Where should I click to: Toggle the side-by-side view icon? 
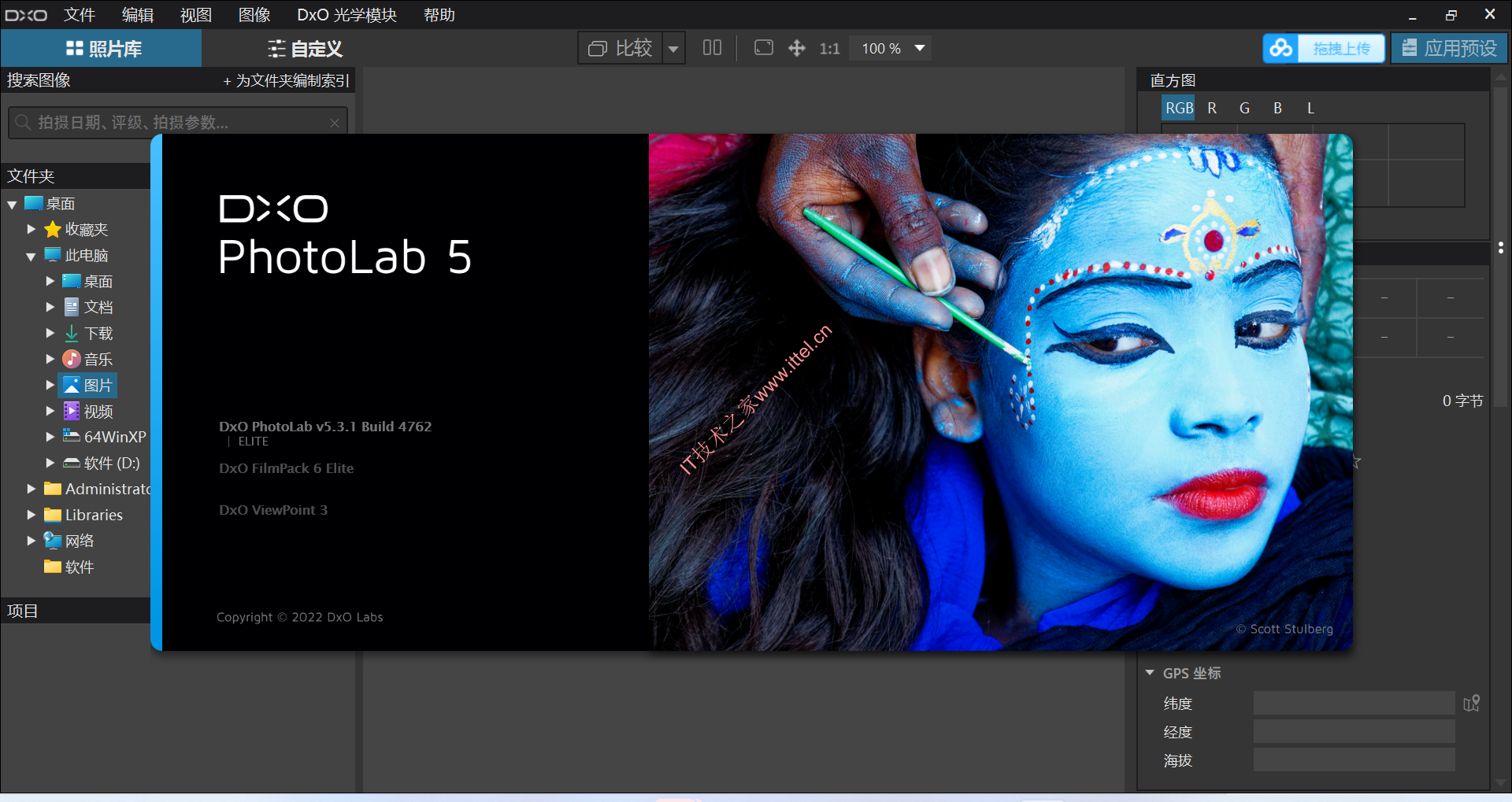(x=712, y=48)
